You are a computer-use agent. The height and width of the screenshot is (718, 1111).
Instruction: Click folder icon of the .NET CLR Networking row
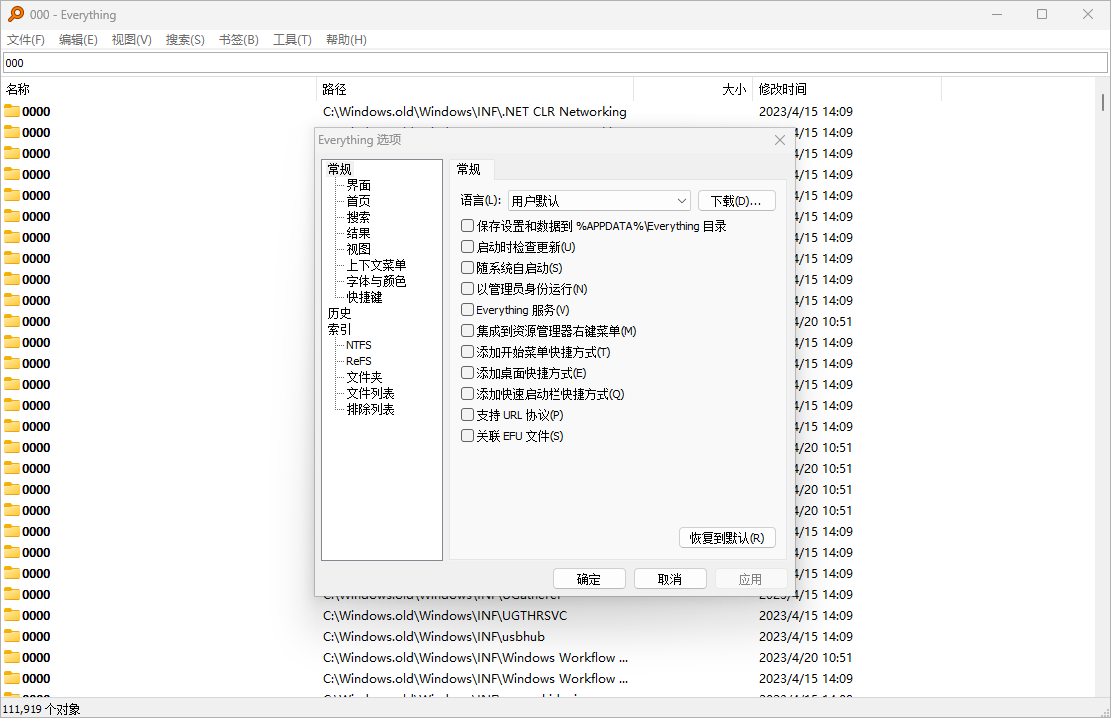(x=12, y=111)
